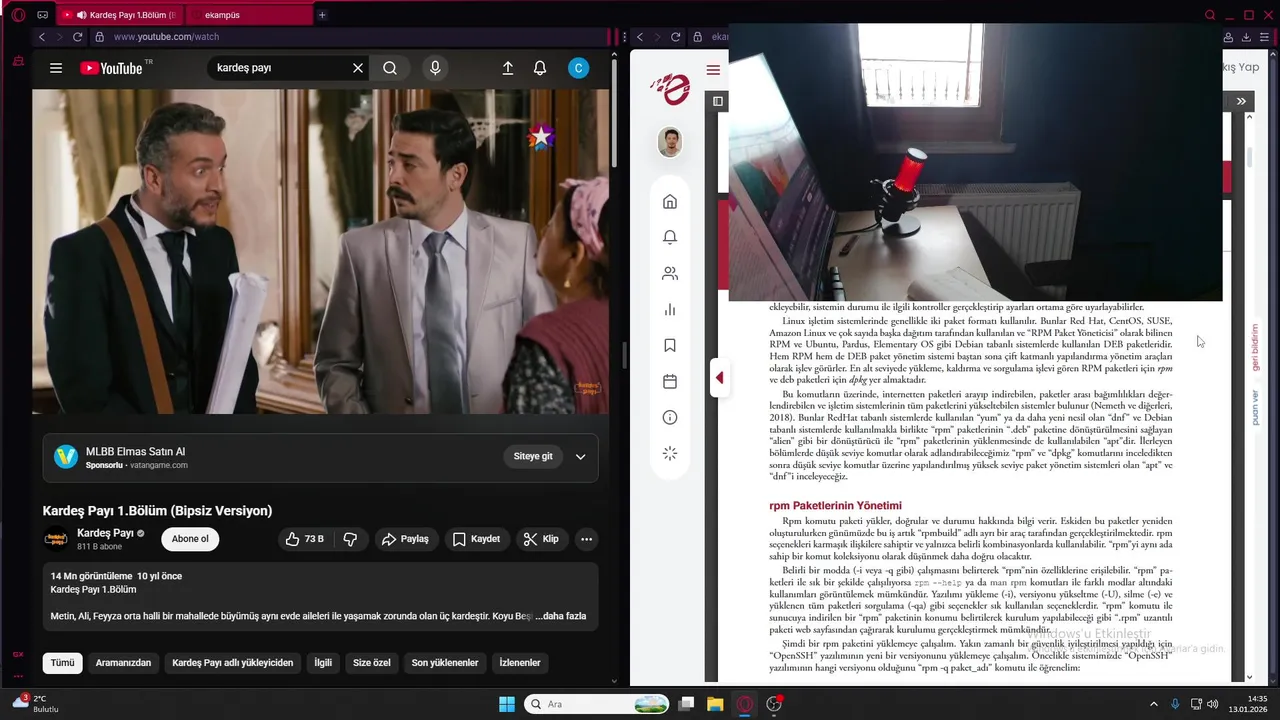Image resolution: width=1280 pixels, height=720 pixels.
Task: Select the Tümü filter chip
Action: coord(63,663)
